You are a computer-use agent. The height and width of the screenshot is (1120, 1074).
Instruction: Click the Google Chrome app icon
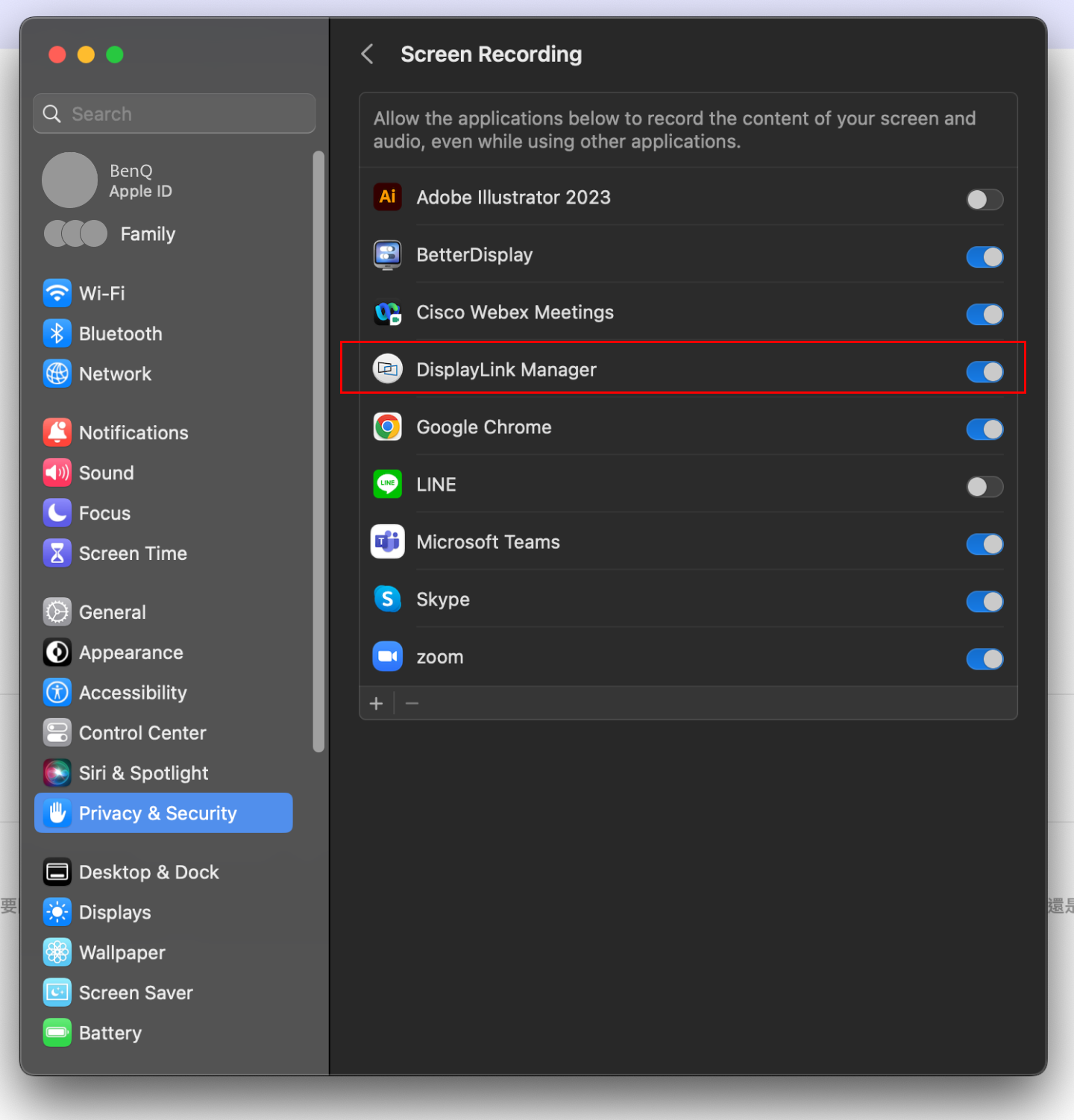(387, 427)
